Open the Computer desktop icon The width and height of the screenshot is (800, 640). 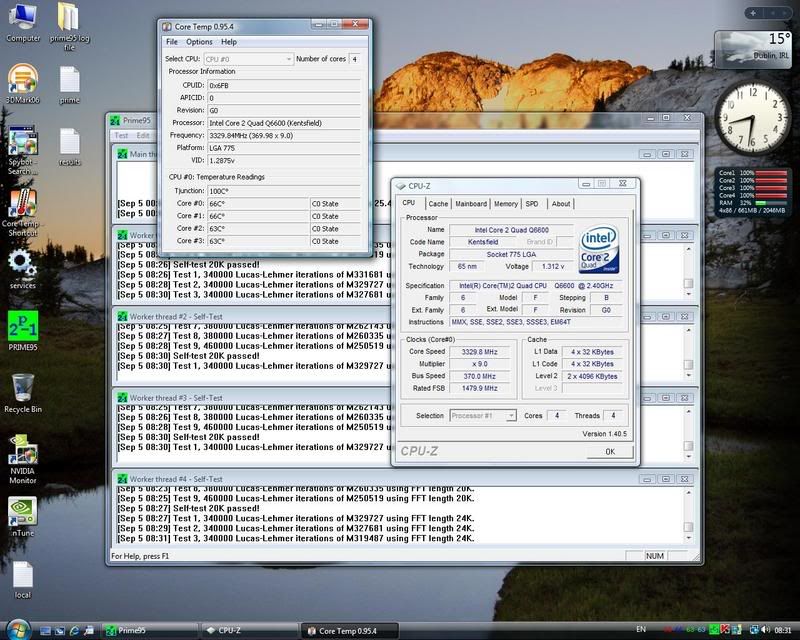click(23, 22)
